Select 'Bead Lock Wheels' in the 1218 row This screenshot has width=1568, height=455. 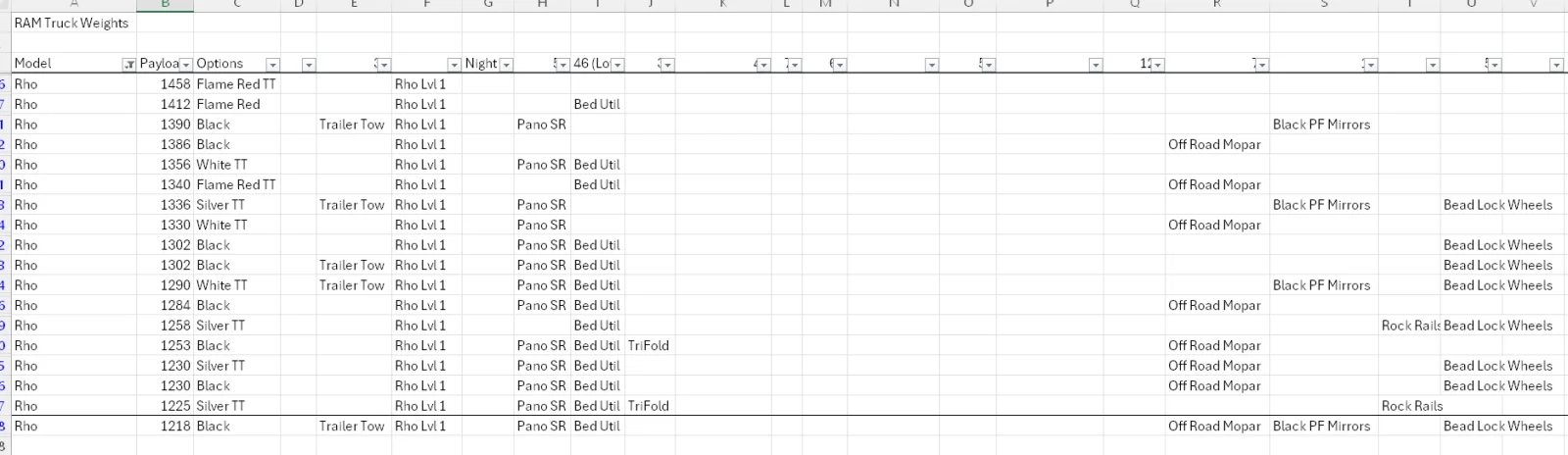click(x=1497, y=426)
